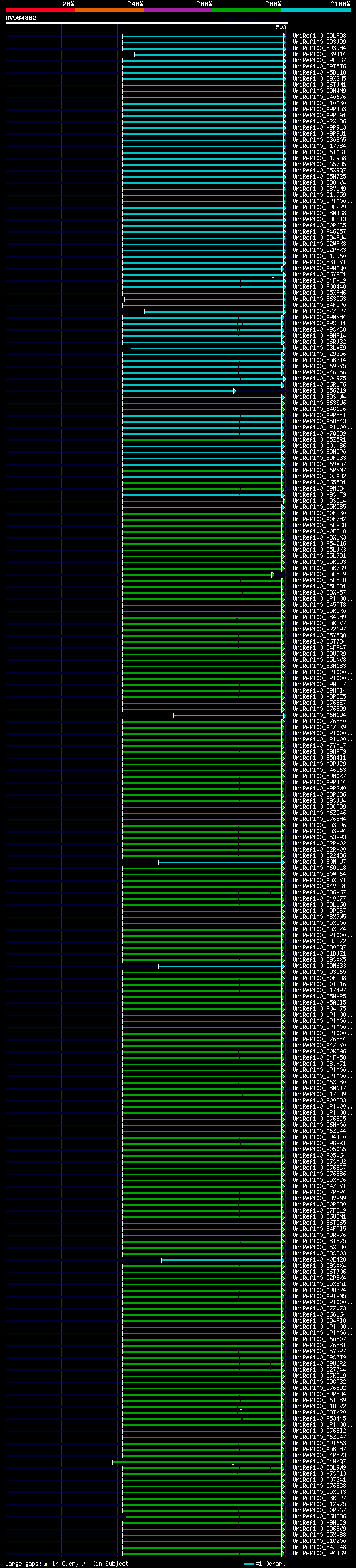Select the UniRef100_A7SF13 label
Viewport: 356px width, 1568px height.
point(319,1473)
